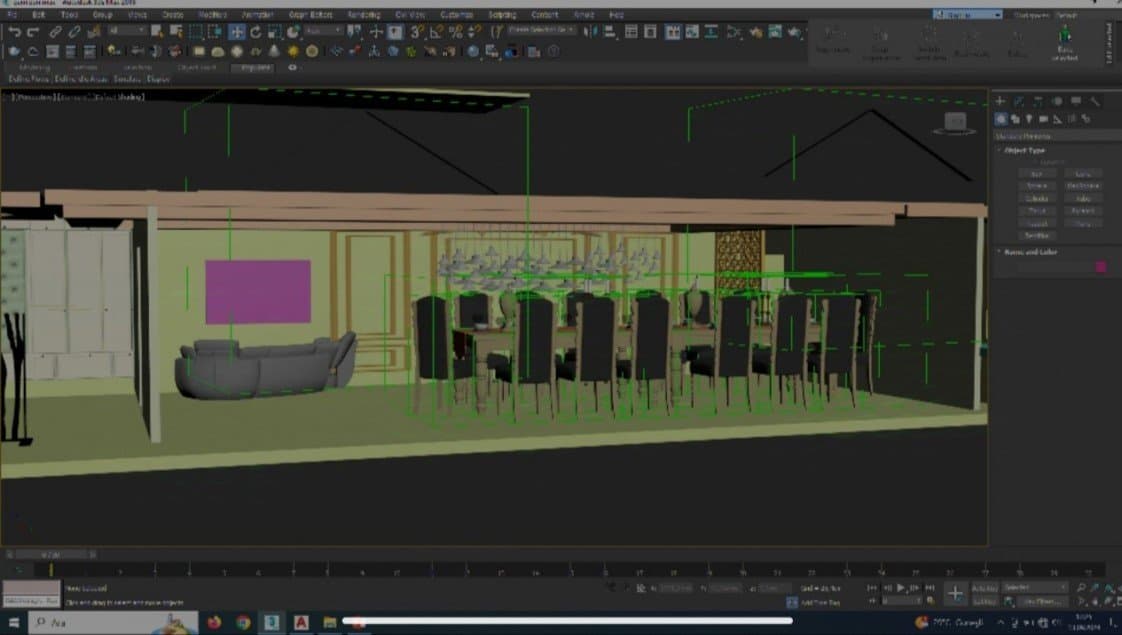Click the Undo icon in main toolbar
This screenshot has height=635, width=1122.
point(14,32)
